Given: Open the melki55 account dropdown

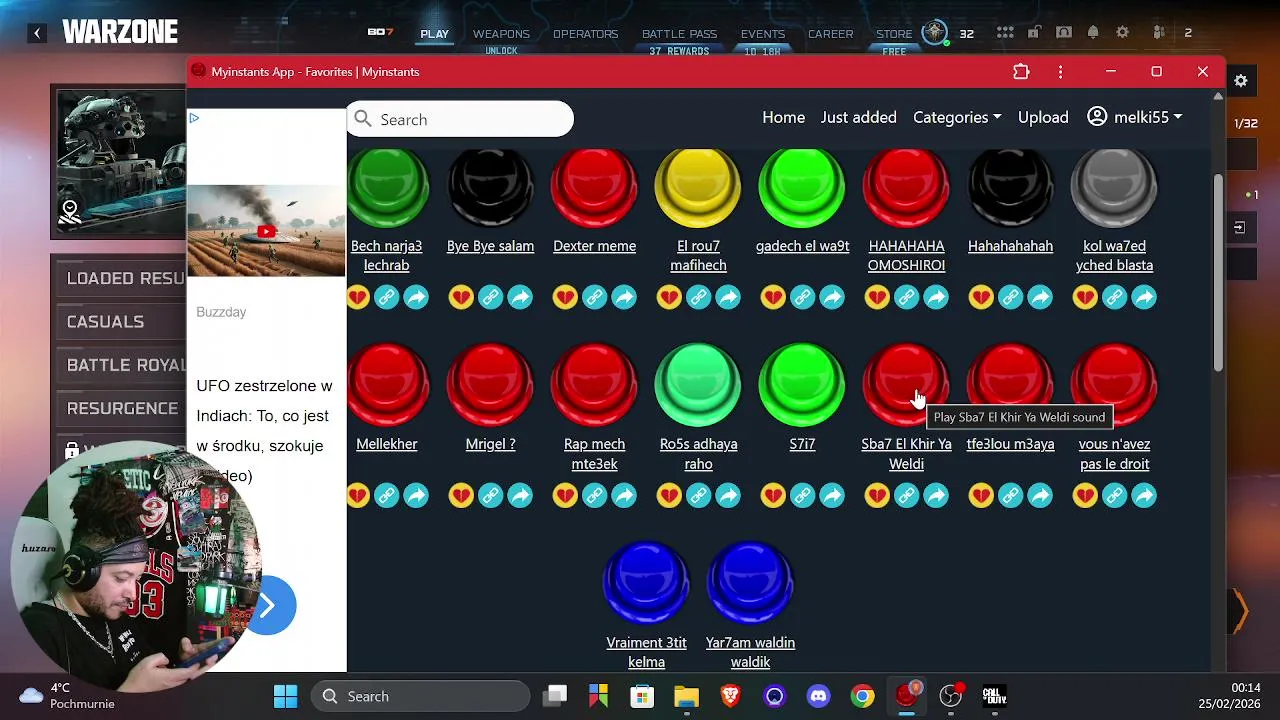Looking at the screenshot, I should tap(1134, 117).
